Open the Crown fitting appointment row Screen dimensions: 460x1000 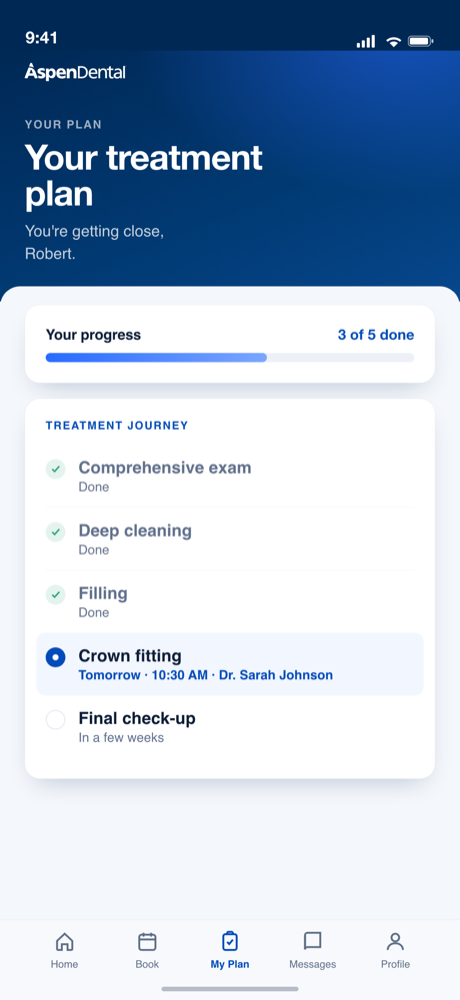click(230, 664)
